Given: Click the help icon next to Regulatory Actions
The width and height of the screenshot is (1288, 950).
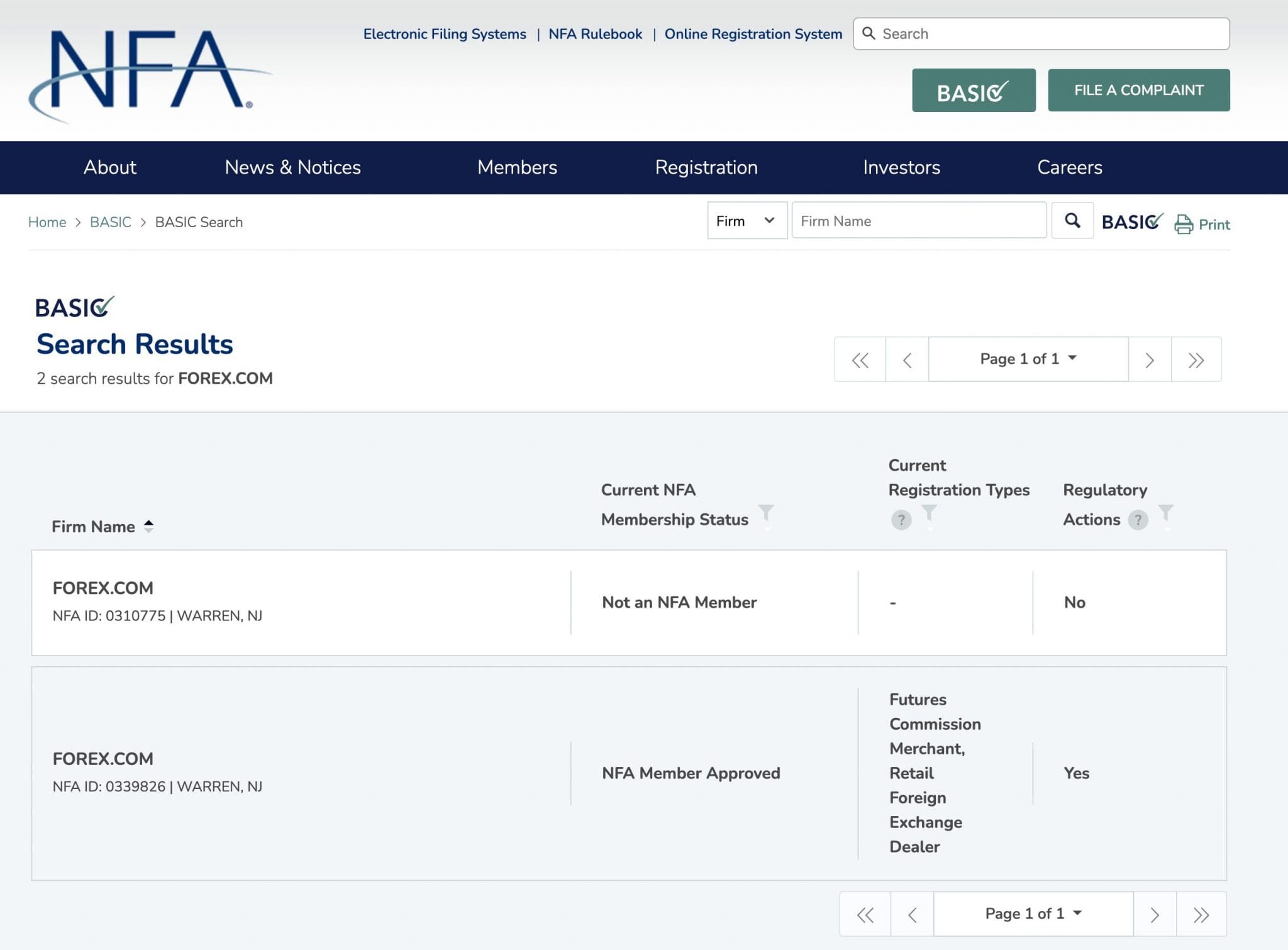Looking at the screenshot, I should [x=1138, y=520].
